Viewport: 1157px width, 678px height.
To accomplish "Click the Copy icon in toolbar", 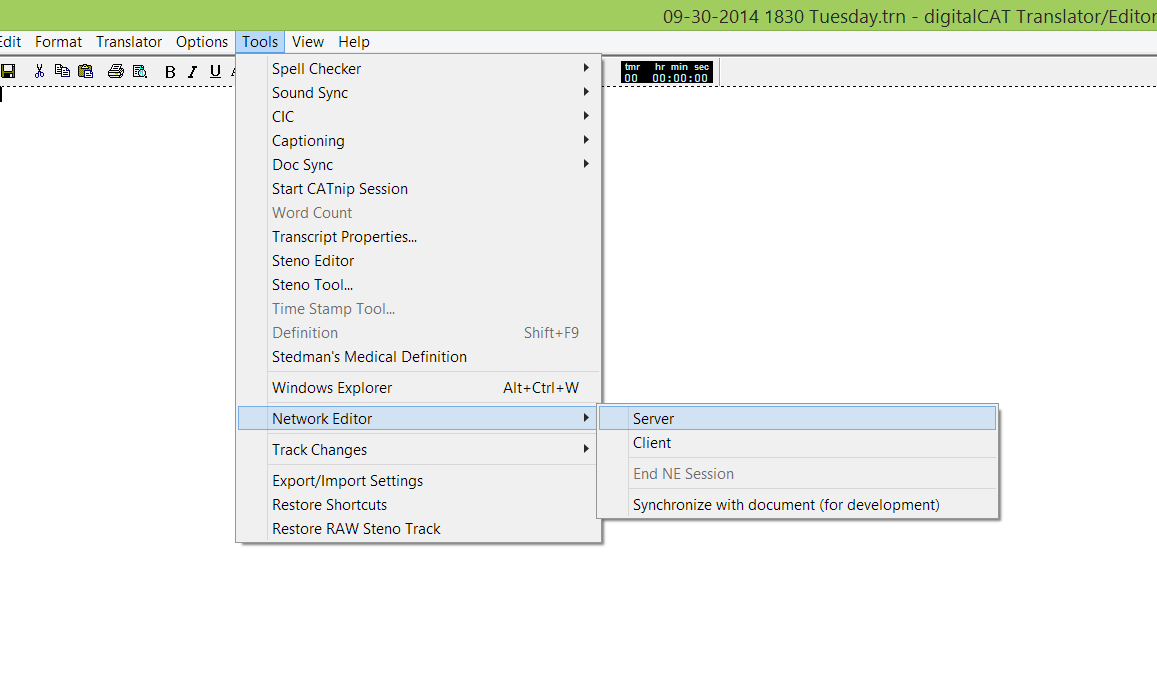I will [62, 71].
